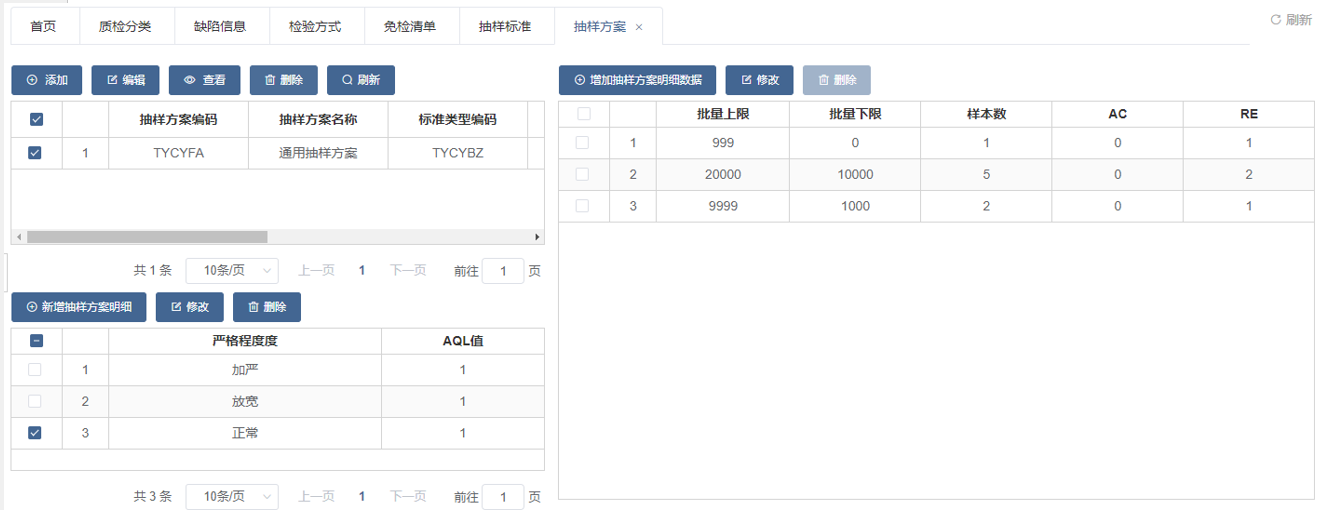The image size is (1324, 510).
Task: Uncheck the TYCYFA row checkbox
Action: click(x=36, y=153)
